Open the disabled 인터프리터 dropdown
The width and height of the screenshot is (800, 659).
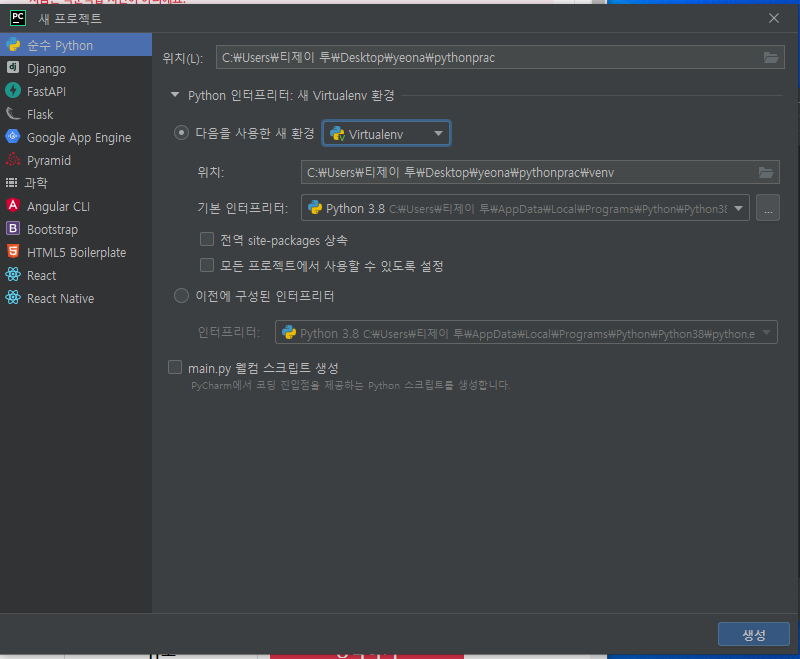coord(526,333)
